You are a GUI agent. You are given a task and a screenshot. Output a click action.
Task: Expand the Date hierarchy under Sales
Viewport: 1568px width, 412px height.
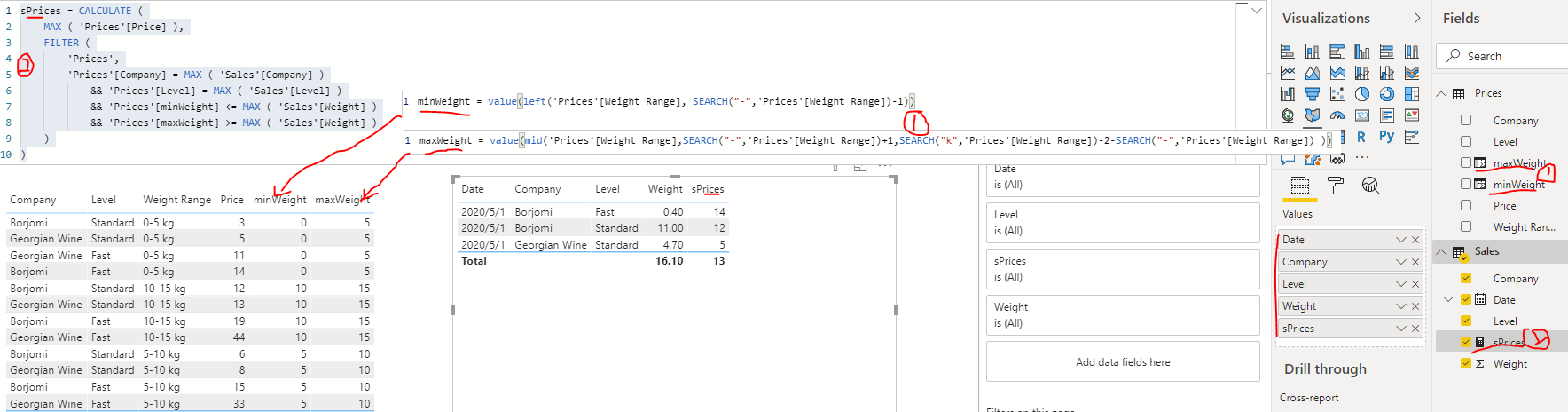(1448, 299)
